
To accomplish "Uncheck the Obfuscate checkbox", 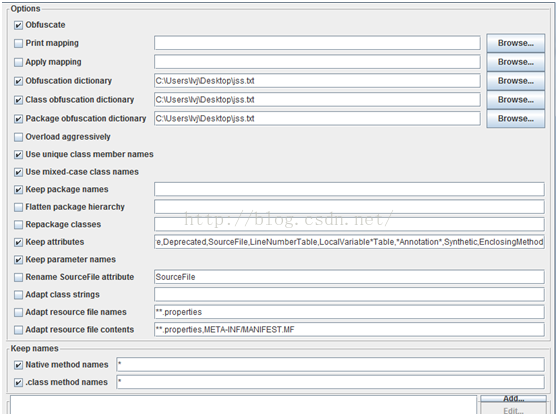I will click(19, 25).
